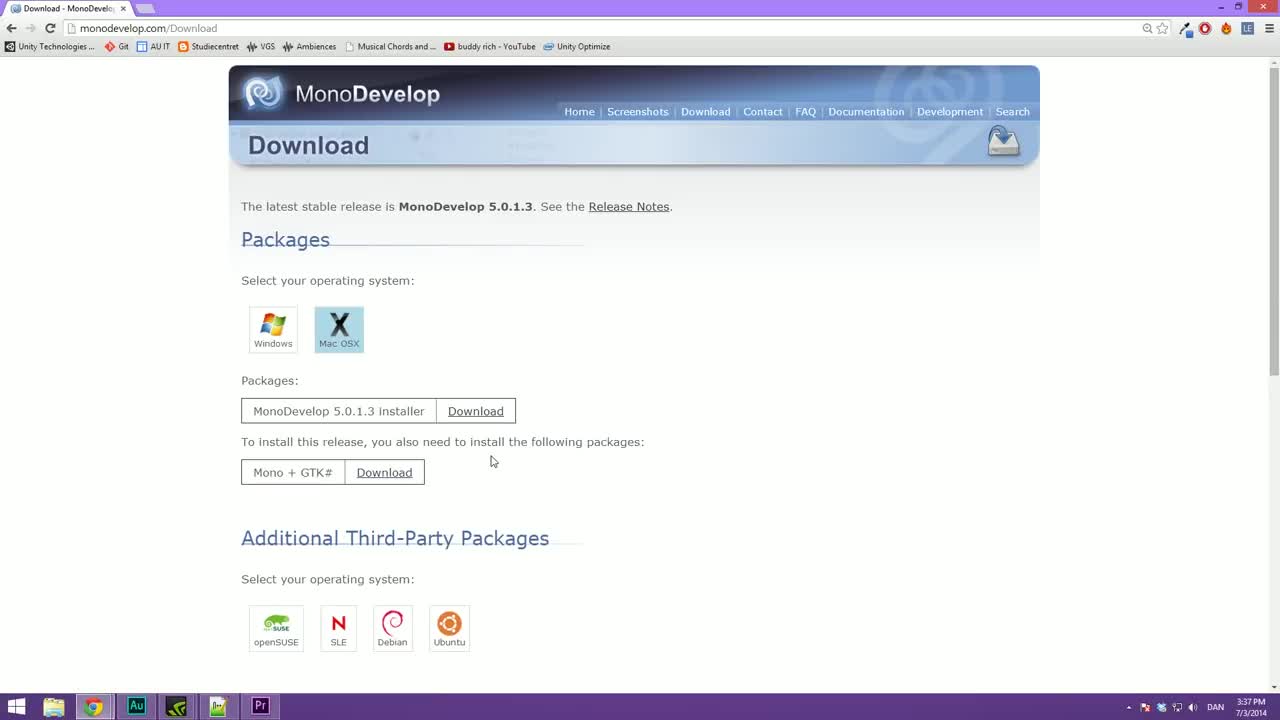Click the browser forward arrow

[x=31, y=28]
